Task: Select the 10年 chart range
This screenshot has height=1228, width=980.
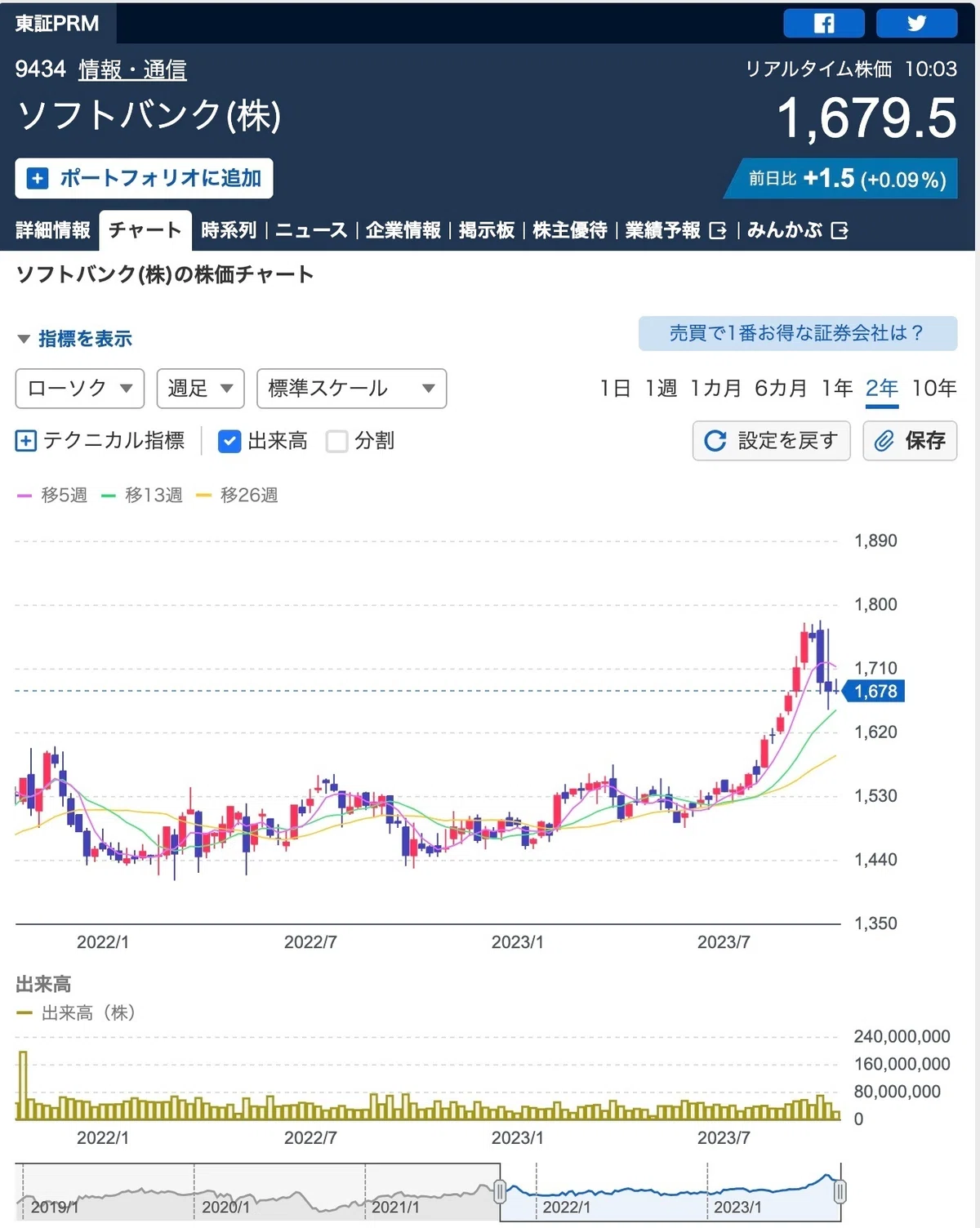Action: [x=934, y=389]
